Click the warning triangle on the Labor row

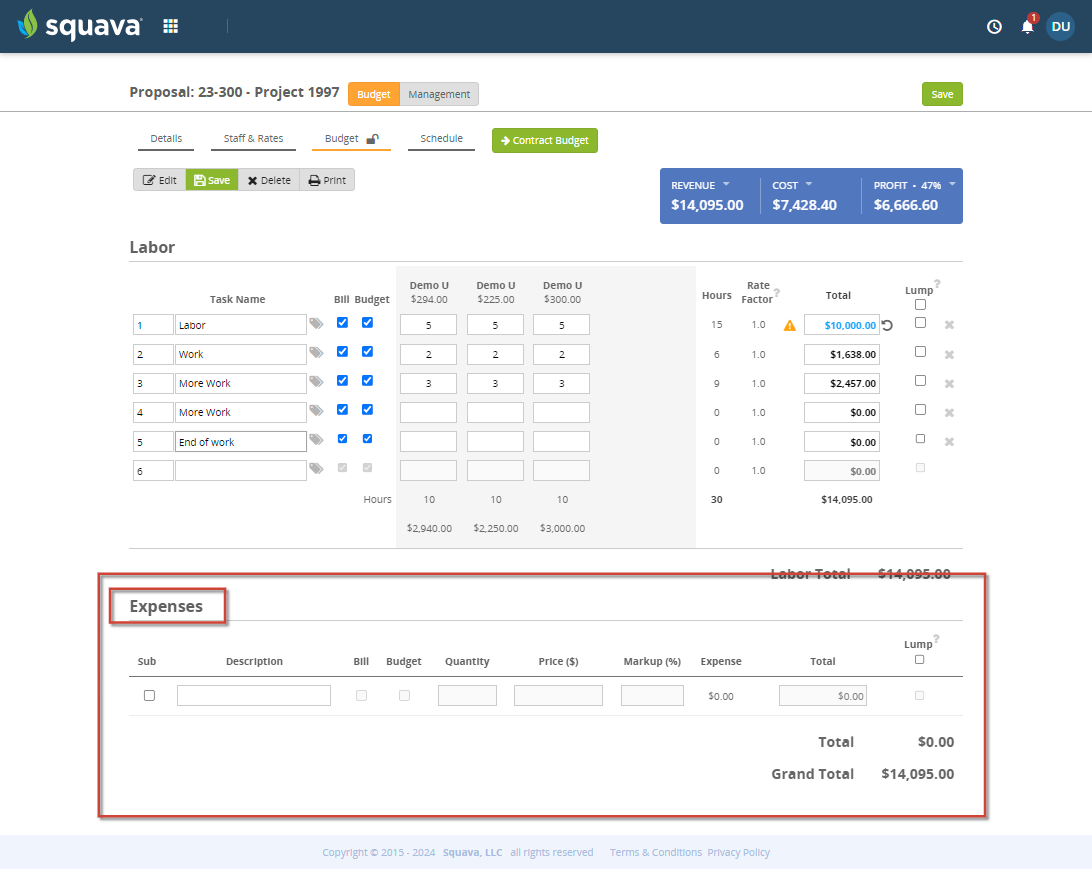click(789, 324)
